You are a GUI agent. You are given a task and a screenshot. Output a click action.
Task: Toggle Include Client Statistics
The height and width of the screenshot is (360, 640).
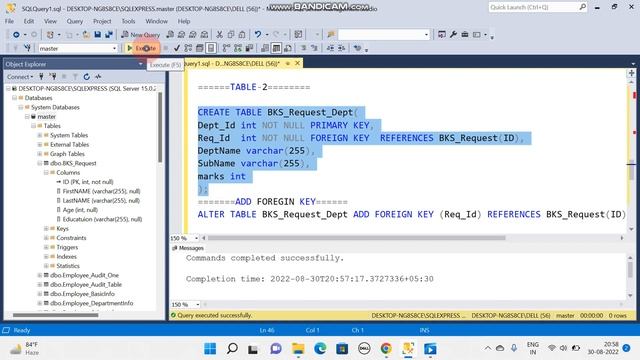coord(249,48)
